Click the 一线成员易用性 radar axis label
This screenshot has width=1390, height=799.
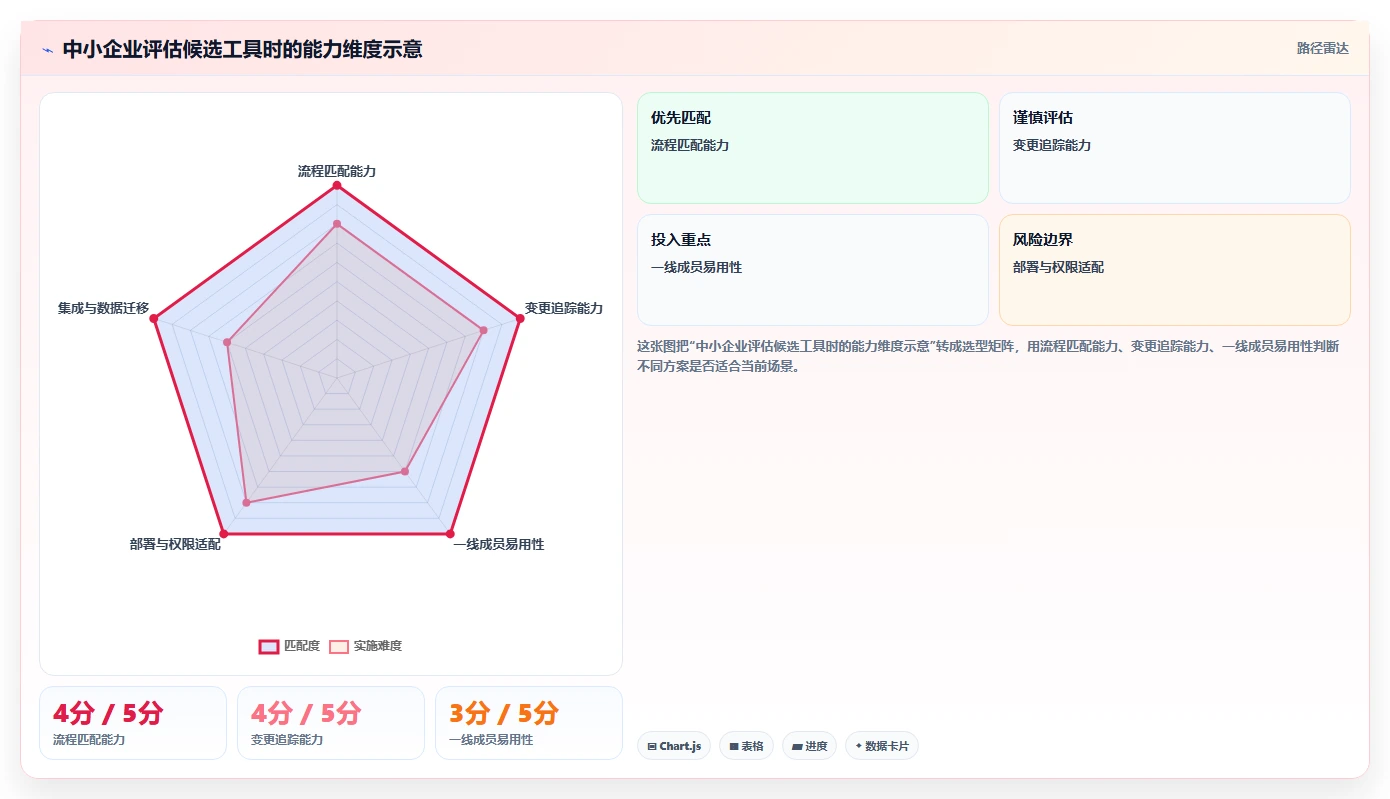coord(499,544)
